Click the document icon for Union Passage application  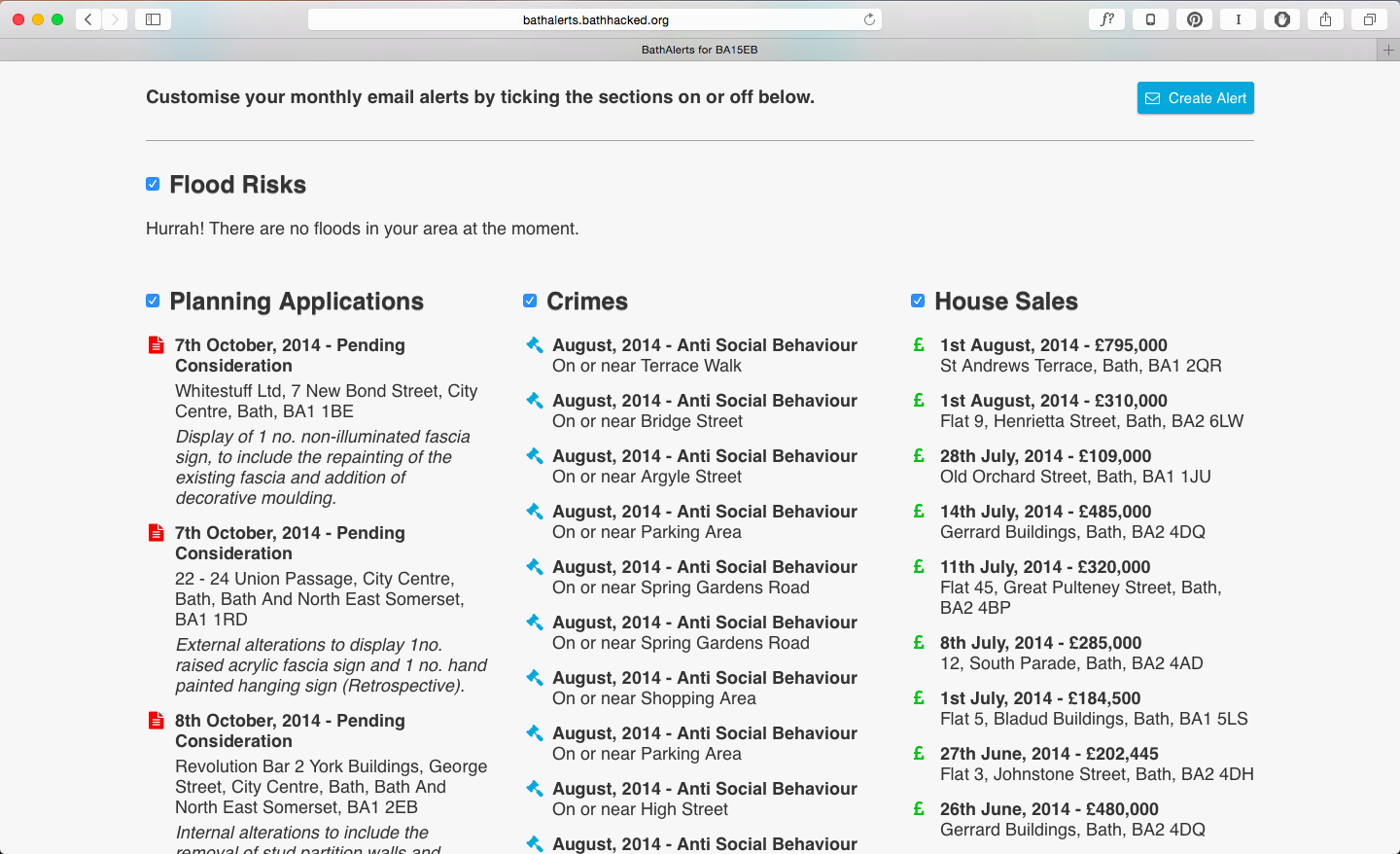(x=156, y=533)
